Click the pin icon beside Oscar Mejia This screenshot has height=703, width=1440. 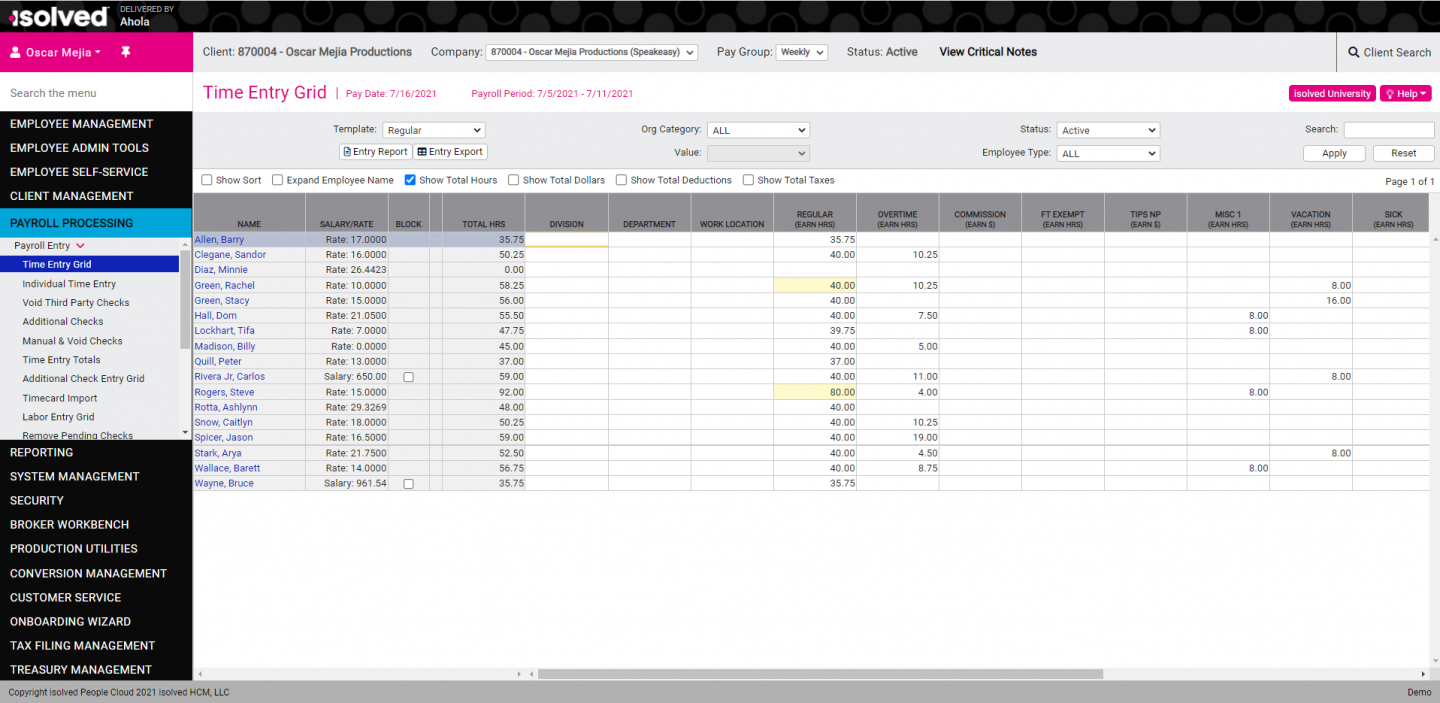(x=126, y=52)
